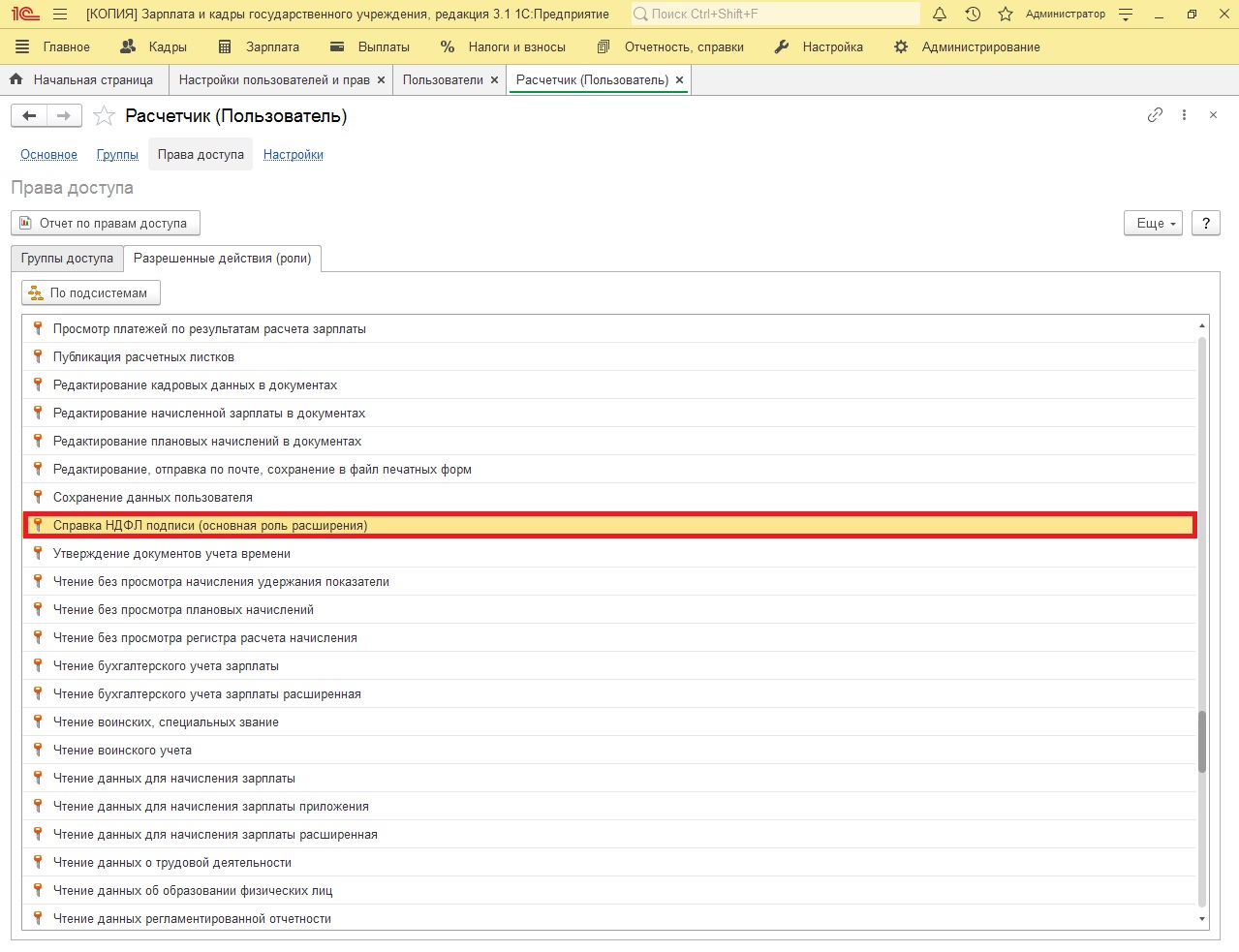Select Разрешенные действия (роли) tab
The height and width of the screenshot is (952, 1239).
point(223,259)
